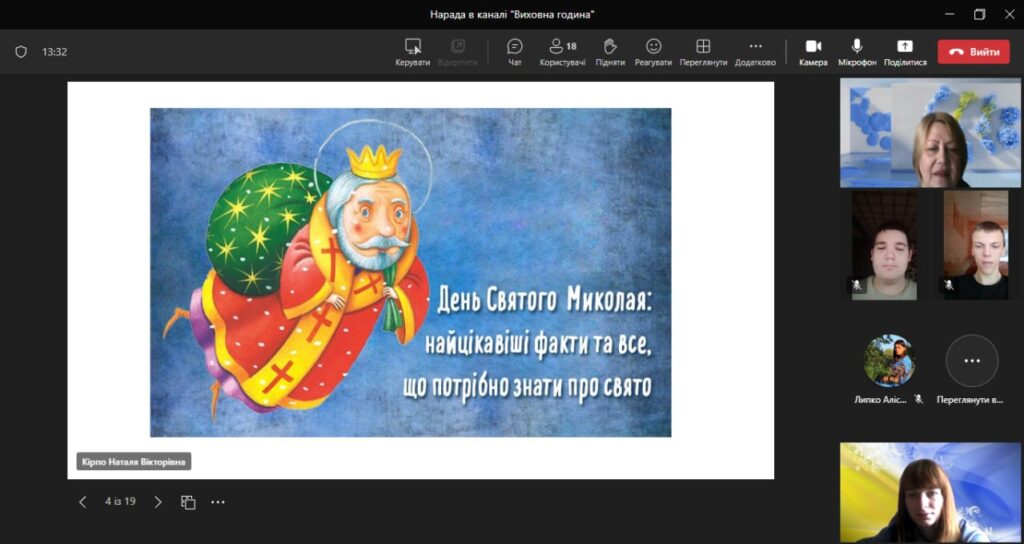Open slide options ellipsis below presentation
Viewport: 1024px width, 544px height.
pyautogui.click(x=218, y=502)
